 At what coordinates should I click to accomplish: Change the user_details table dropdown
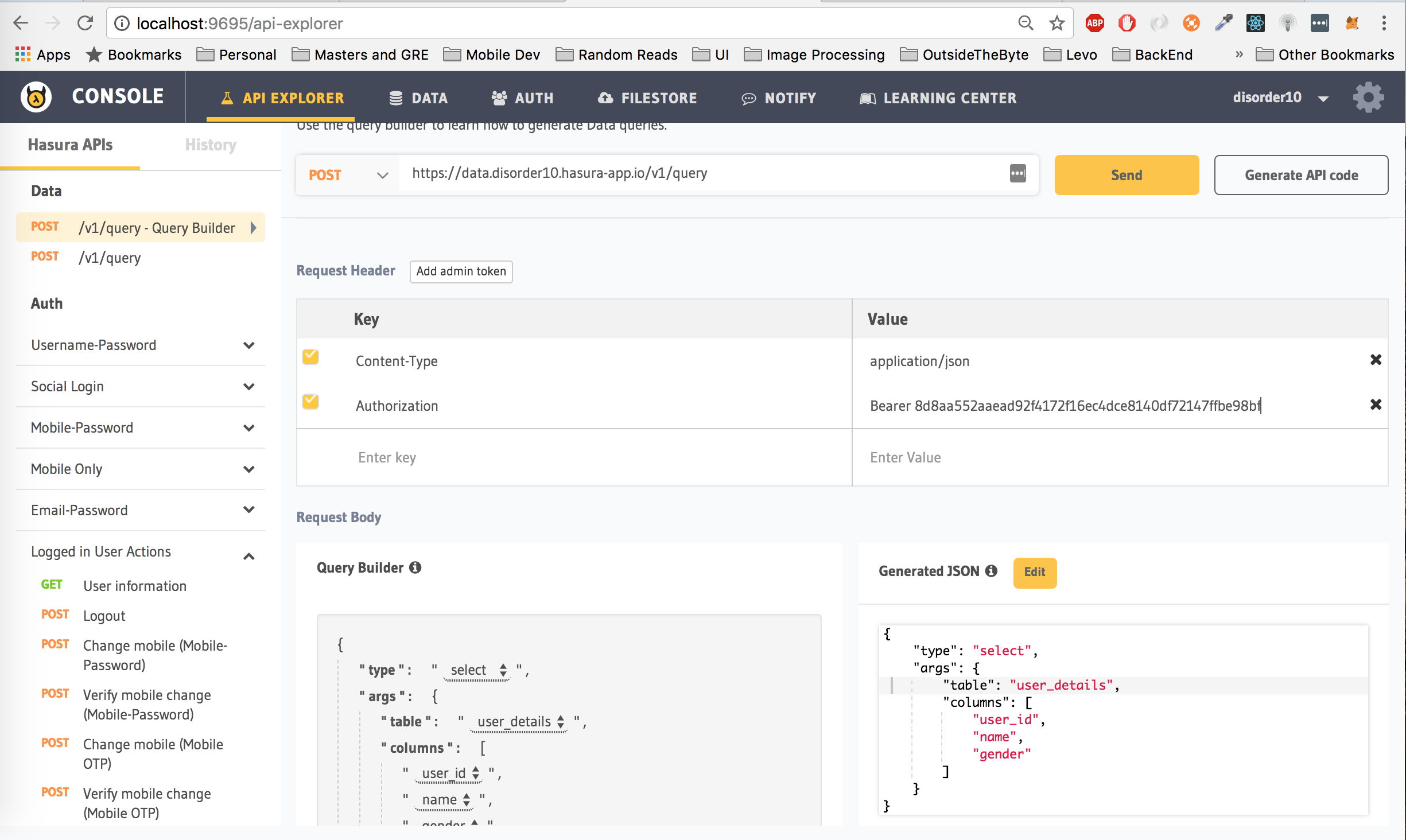click(x=520, y=722)
